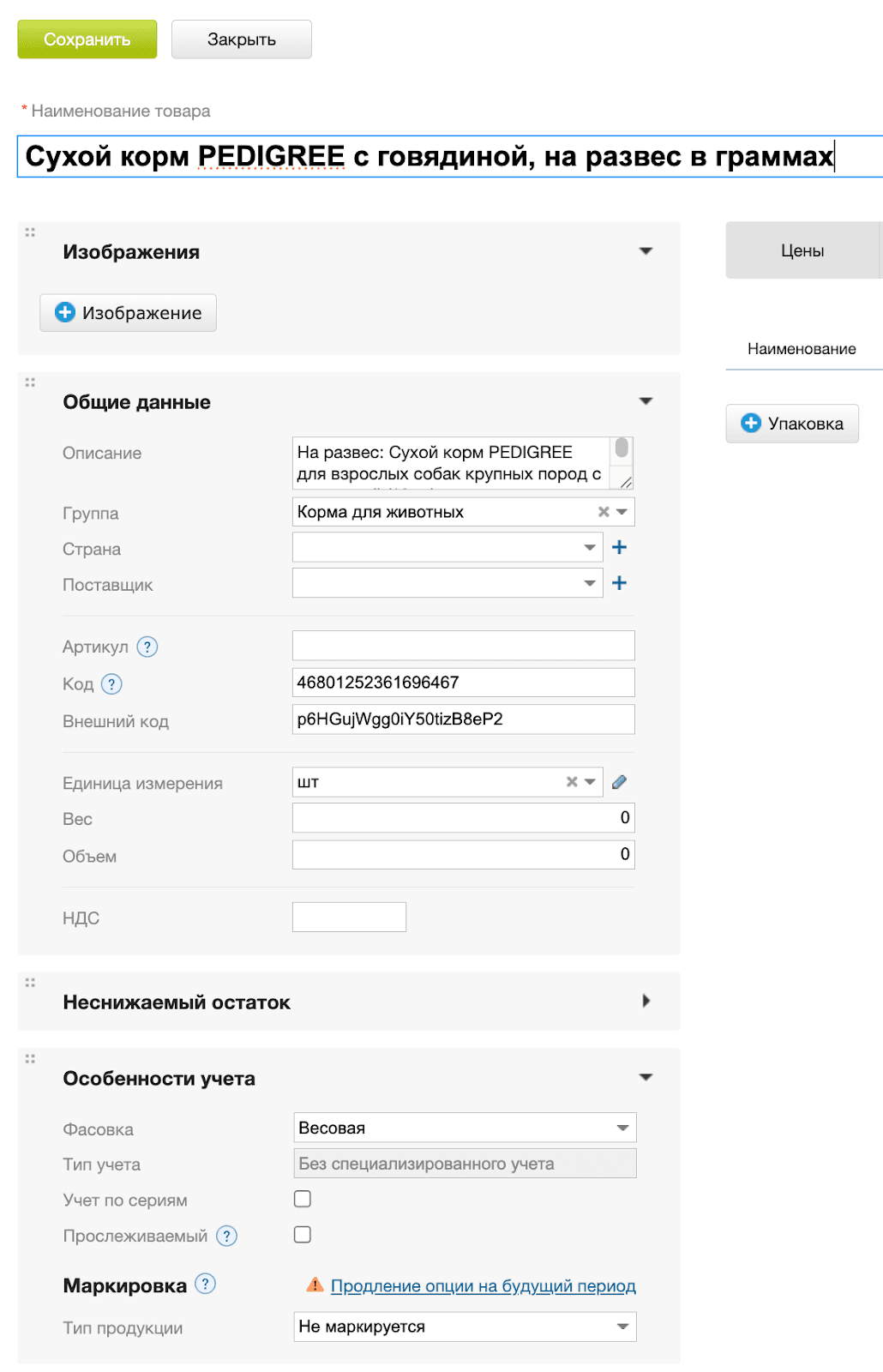The height and width of the screenshot is (1372, 883).
Task: Click the Закрыть button
Action: pyautogui.click(x=242, y=39)
